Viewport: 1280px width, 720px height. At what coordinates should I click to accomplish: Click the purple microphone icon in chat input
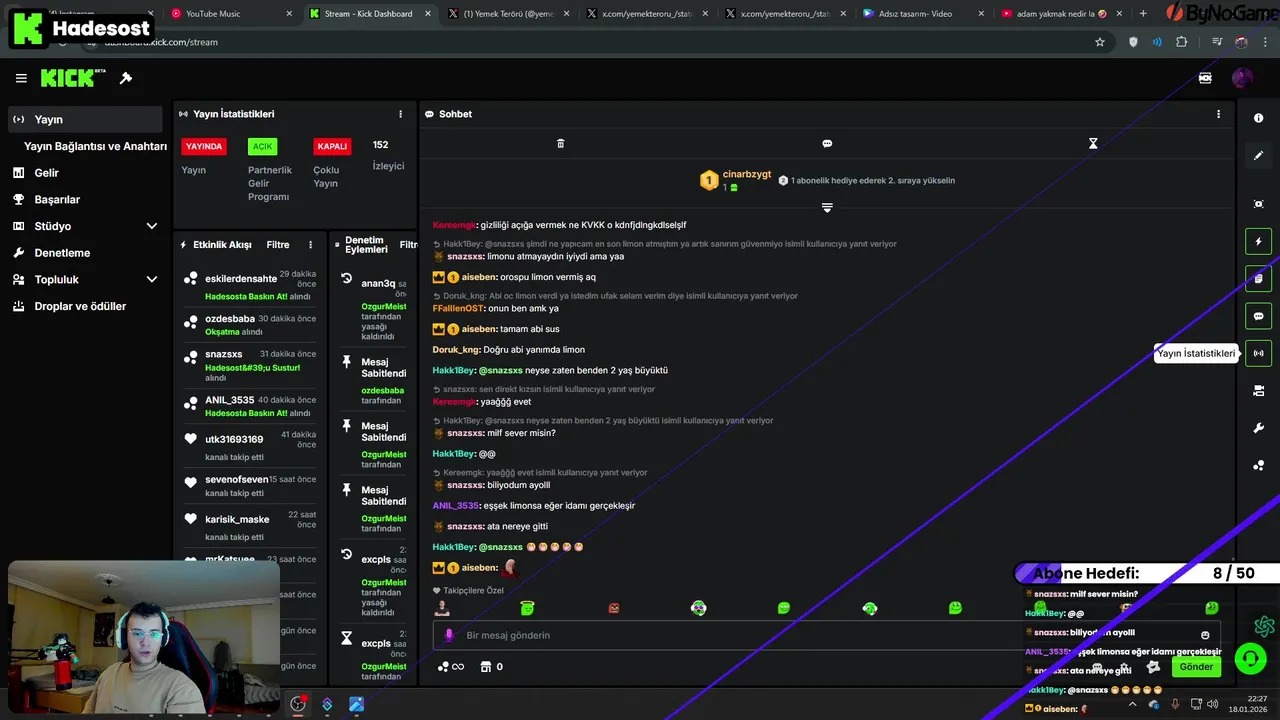click(448, 635)
